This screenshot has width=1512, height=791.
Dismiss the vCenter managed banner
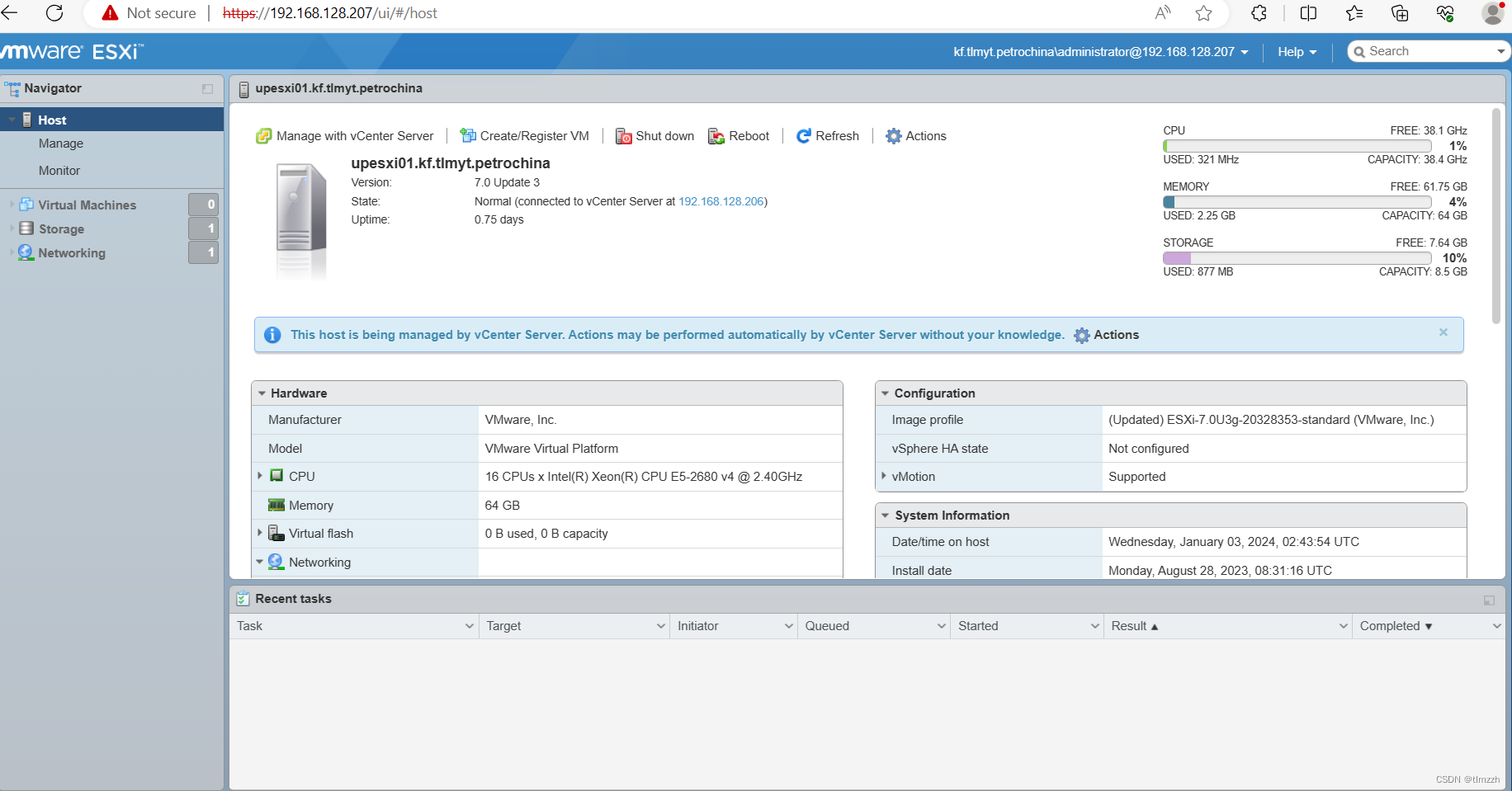pos(1443,332)
